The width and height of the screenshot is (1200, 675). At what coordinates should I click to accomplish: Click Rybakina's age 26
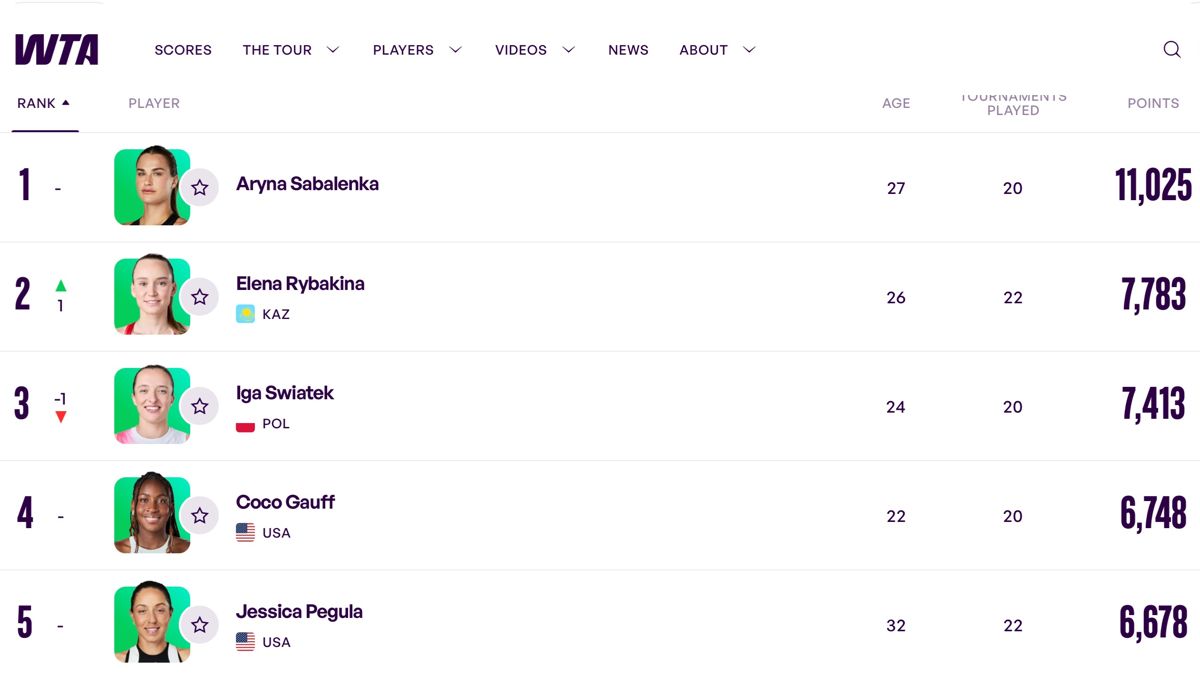point(896,298)
